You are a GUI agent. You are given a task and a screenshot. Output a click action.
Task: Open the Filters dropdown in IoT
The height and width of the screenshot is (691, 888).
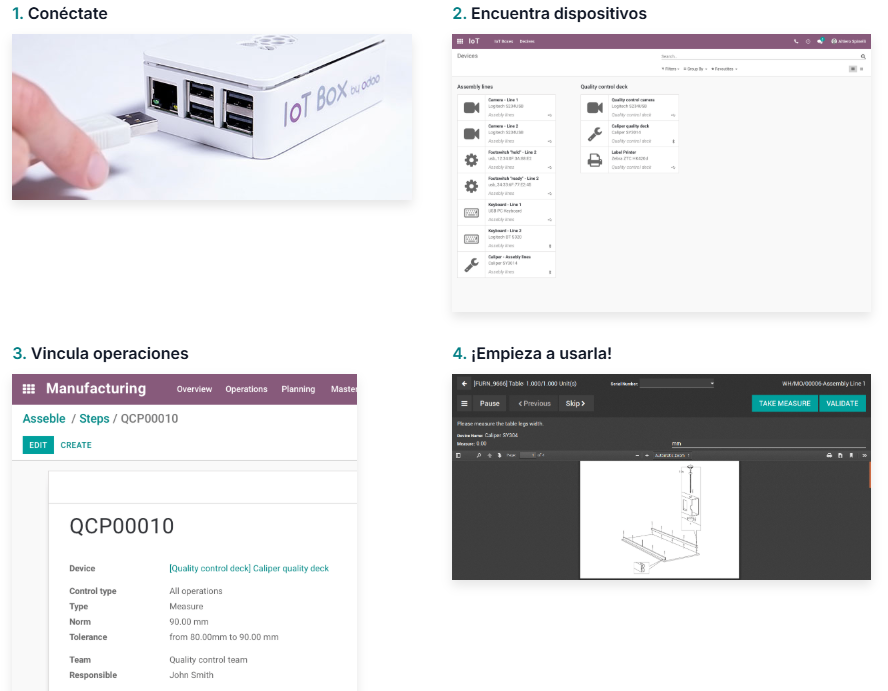click(x=670, y=69)
